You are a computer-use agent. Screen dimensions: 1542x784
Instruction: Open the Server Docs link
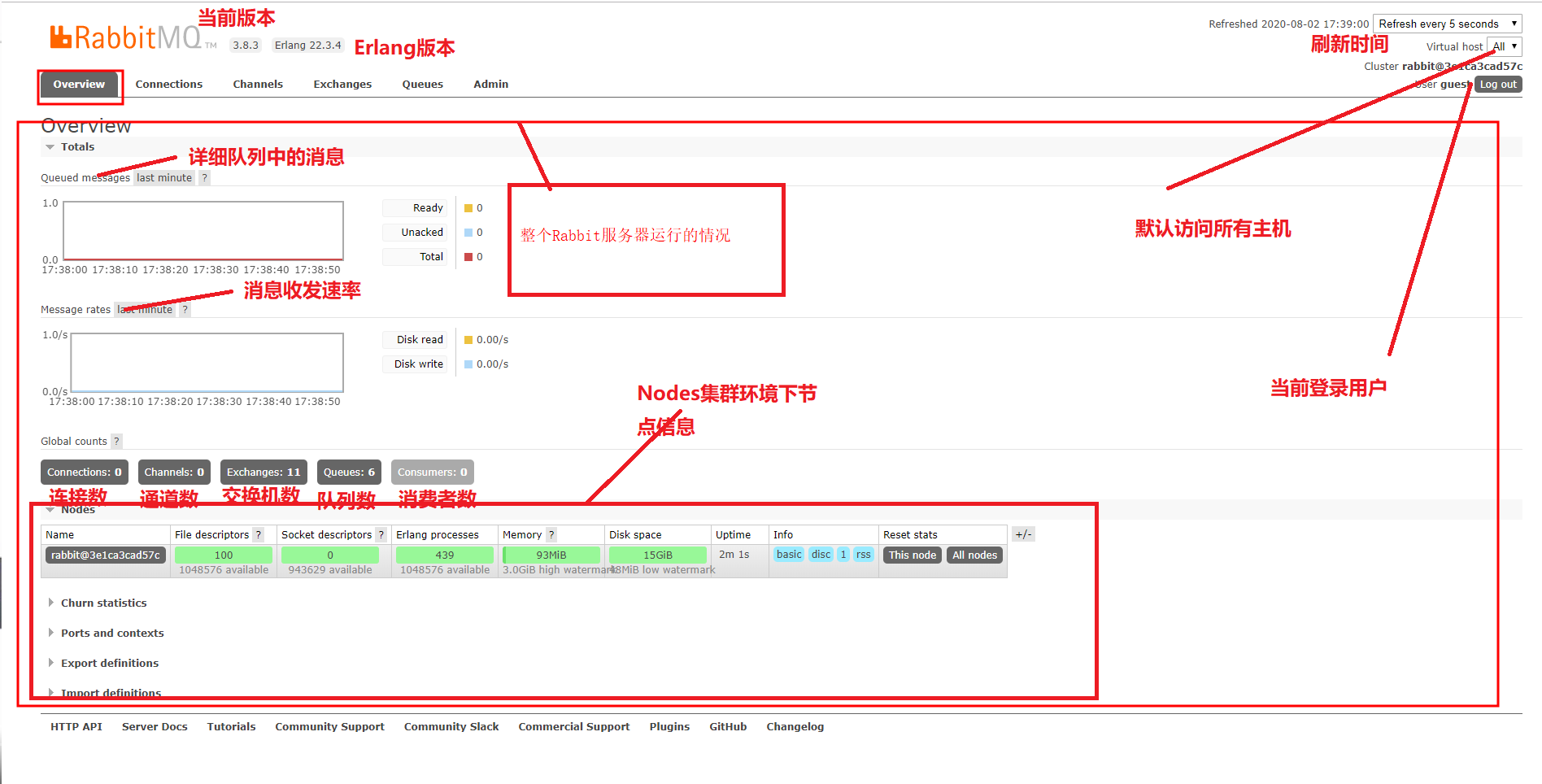coord(155,726)
